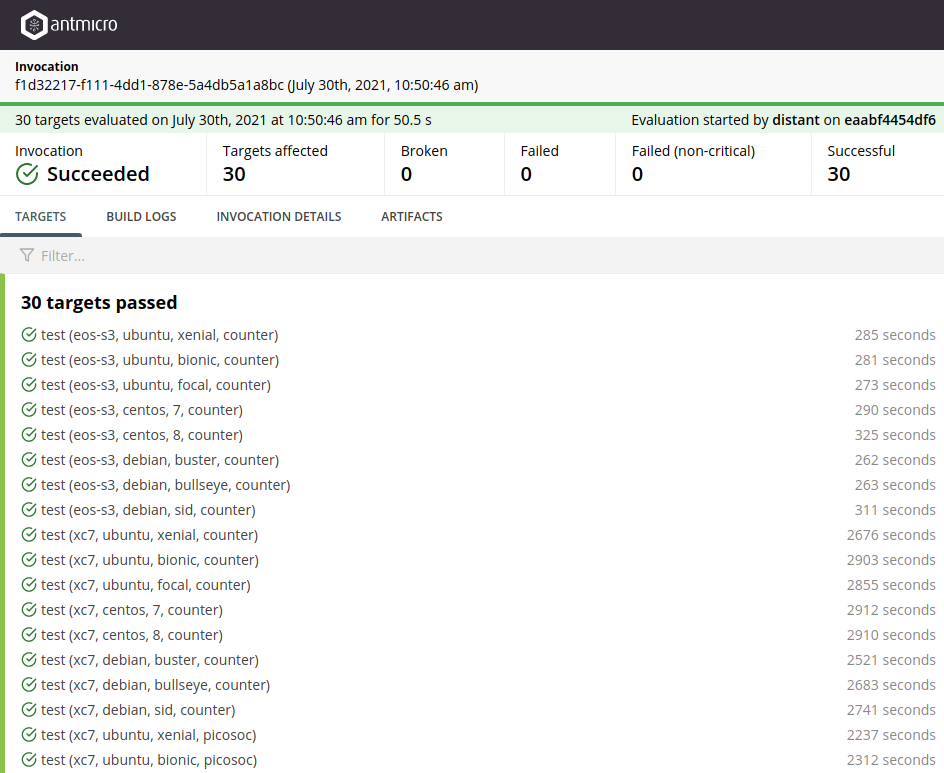This screenshot has height=773, width=944.
Task: Click check icon for xc7 ubuntu bionic picosoc
Action: pos(29,760)
